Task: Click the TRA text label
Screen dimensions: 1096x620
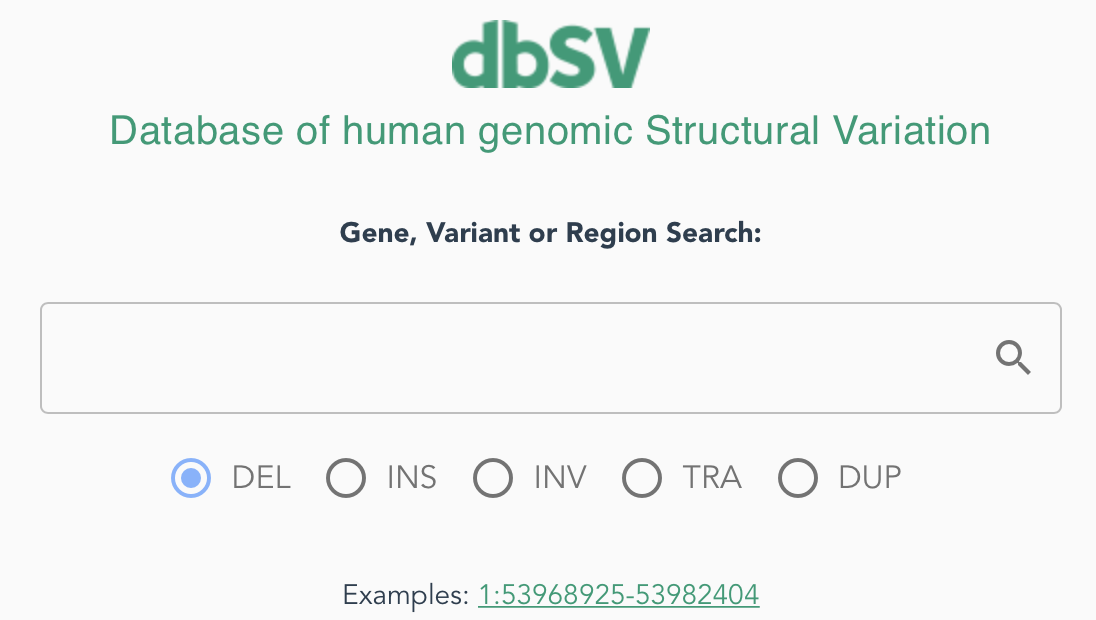Action: [x=712, y=478]
